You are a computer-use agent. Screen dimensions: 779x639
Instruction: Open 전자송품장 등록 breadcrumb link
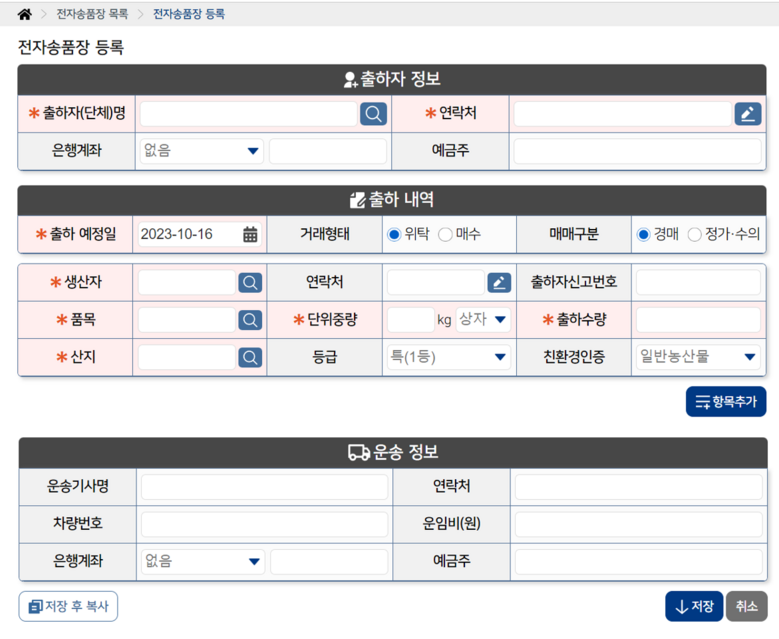pos(189,14)
